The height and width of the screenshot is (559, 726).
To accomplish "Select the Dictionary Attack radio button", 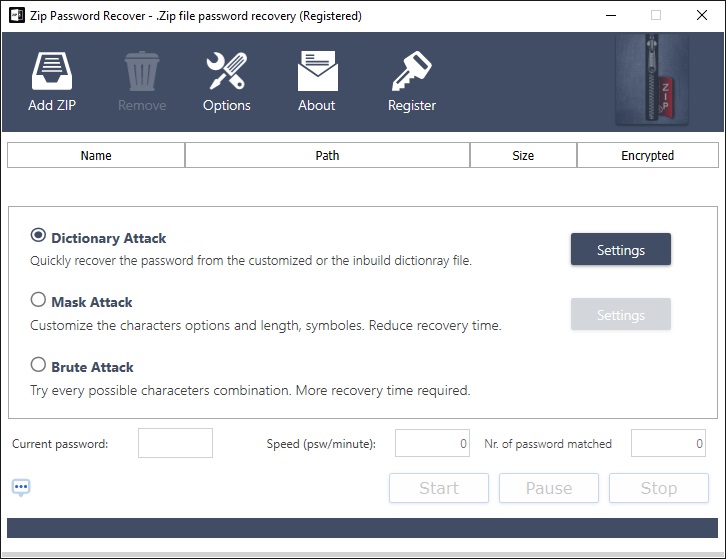I will coord(38,235).
